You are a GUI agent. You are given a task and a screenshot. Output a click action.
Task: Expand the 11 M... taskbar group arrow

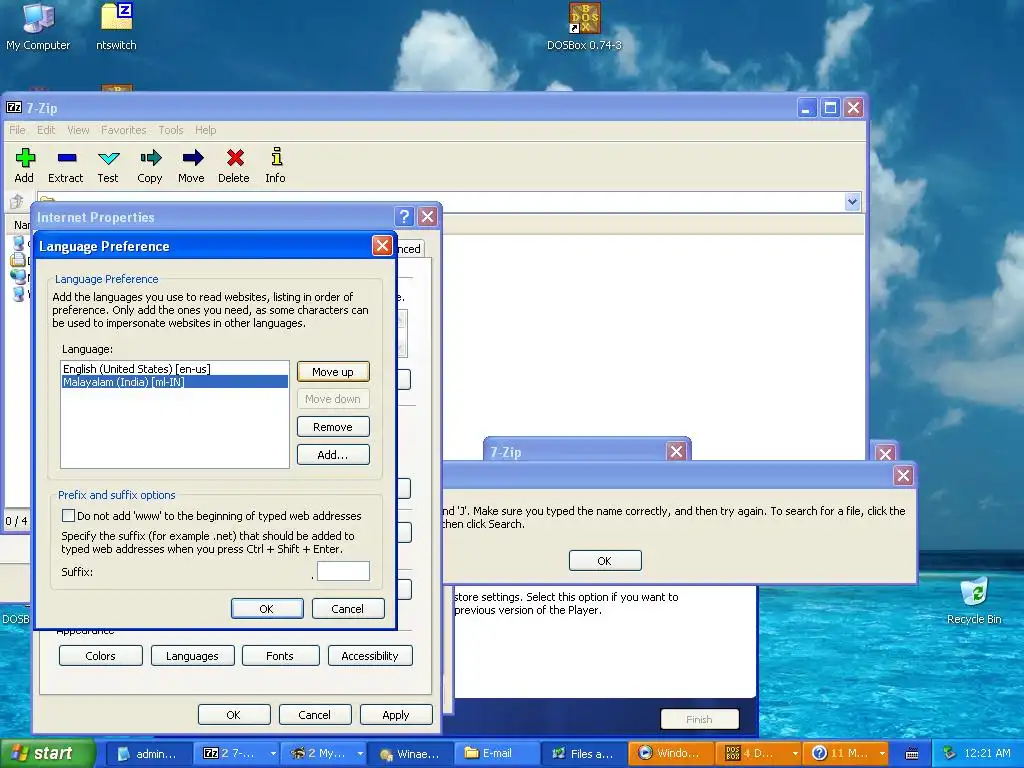(882, 754)
